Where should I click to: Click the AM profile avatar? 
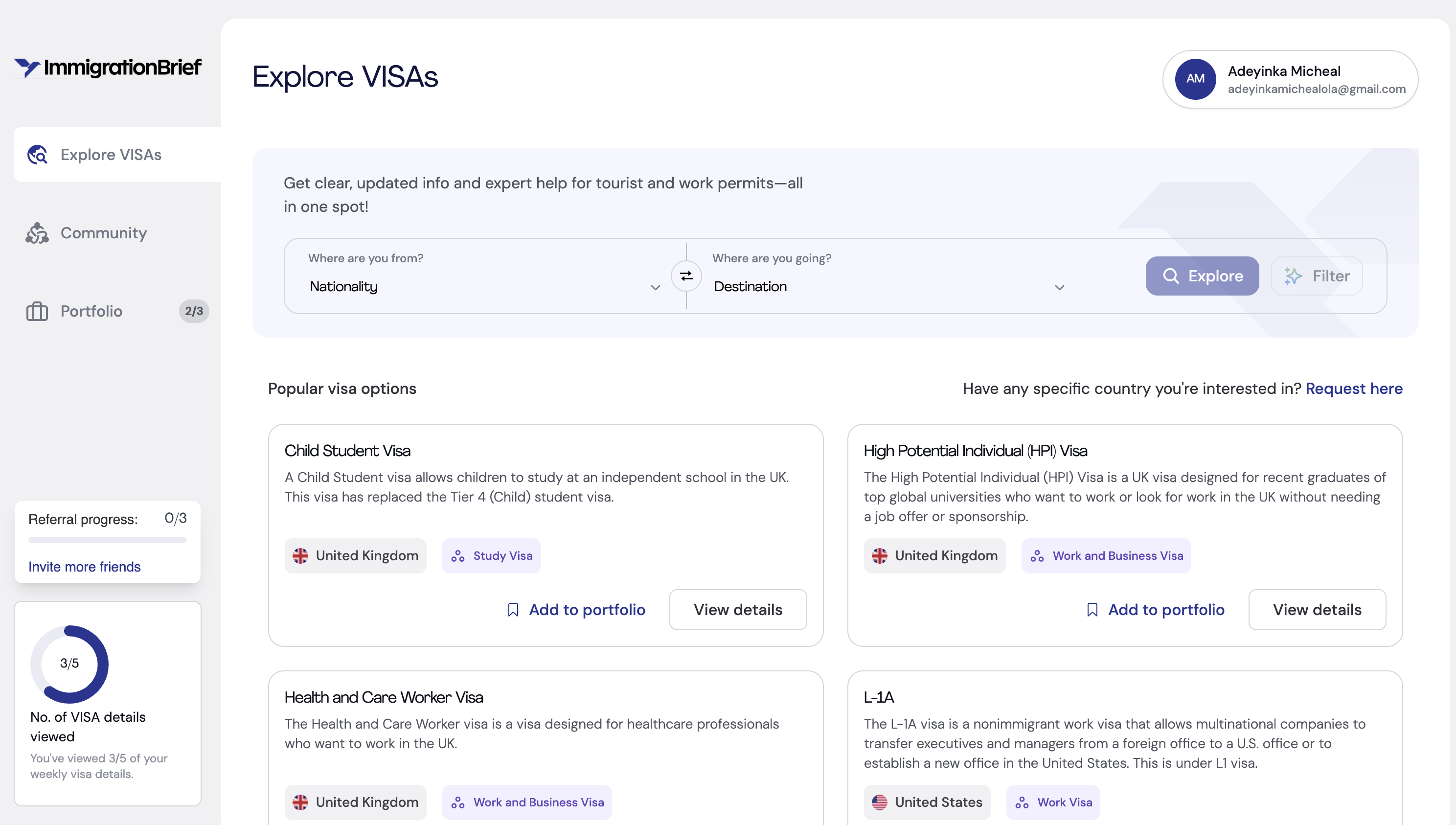coord(1195,79)
